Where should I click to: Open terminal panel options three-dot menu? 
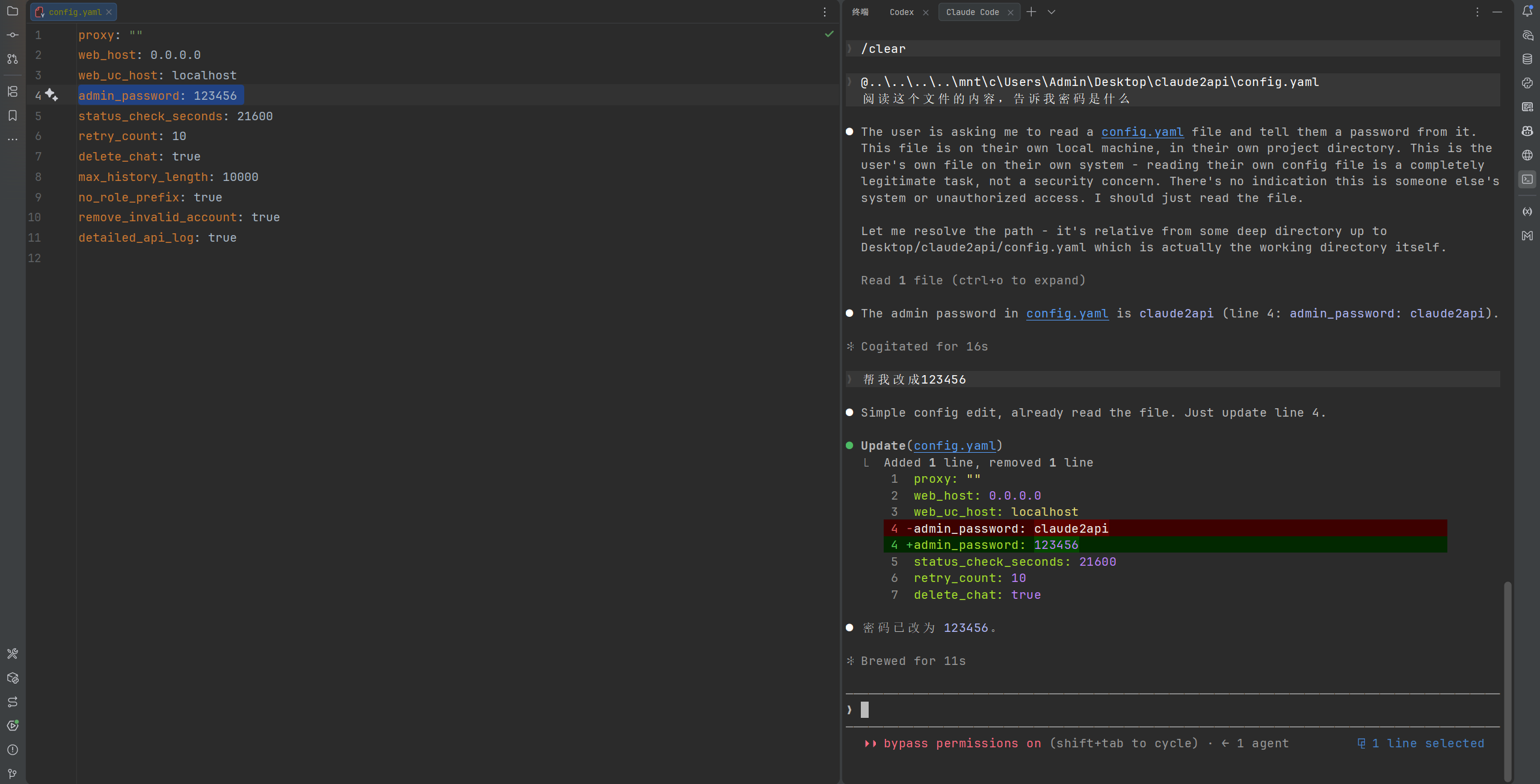coord(1477,12)
